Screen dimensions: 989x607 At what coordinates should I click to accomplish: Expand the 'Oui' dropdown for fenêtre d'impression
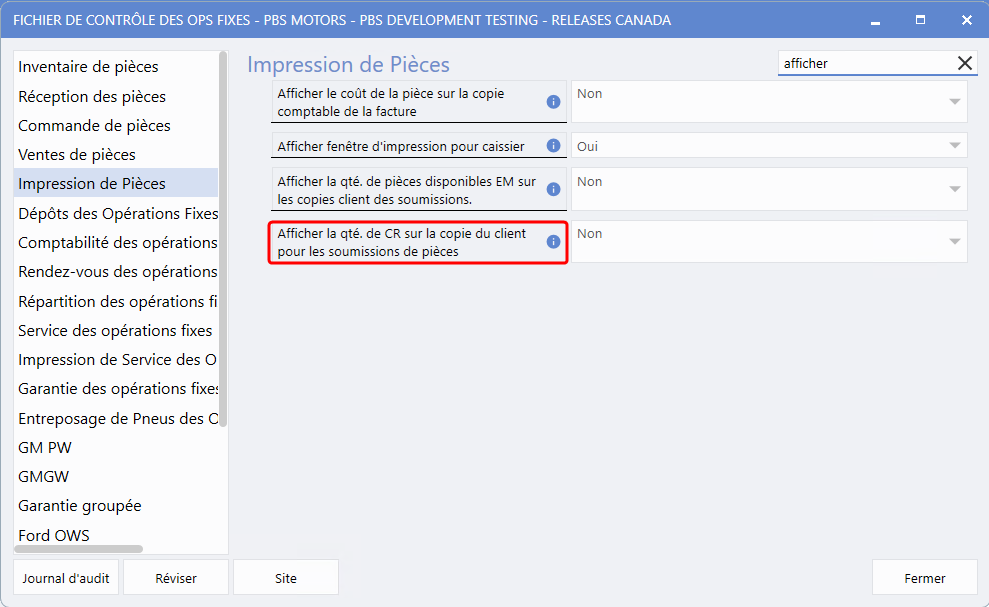[954, 146]
